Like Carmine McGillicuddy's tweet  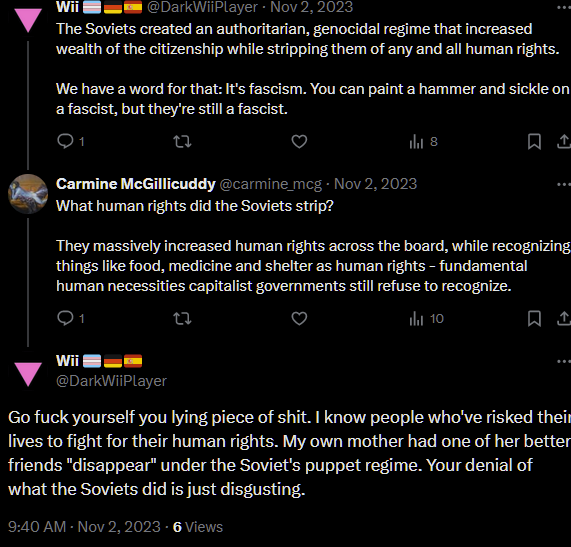pos(299,319)
